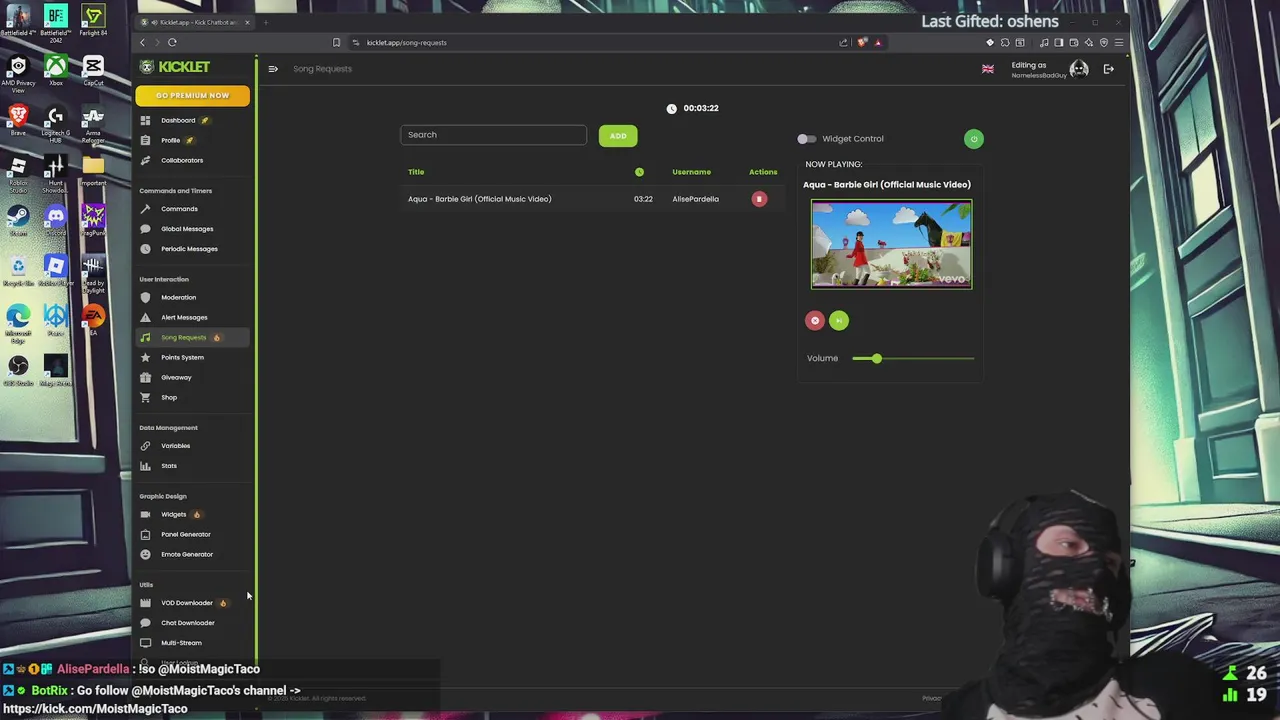This screenshot has height=720, width=1280.
Task: Click the Chat Downloader icon
Action: 145,623
